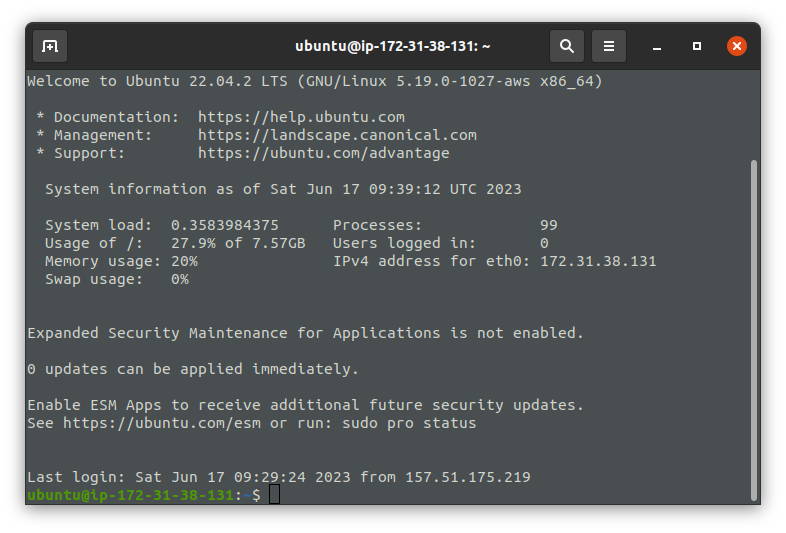
Task: Open a new terminal tab
Action: pos(50,46)
